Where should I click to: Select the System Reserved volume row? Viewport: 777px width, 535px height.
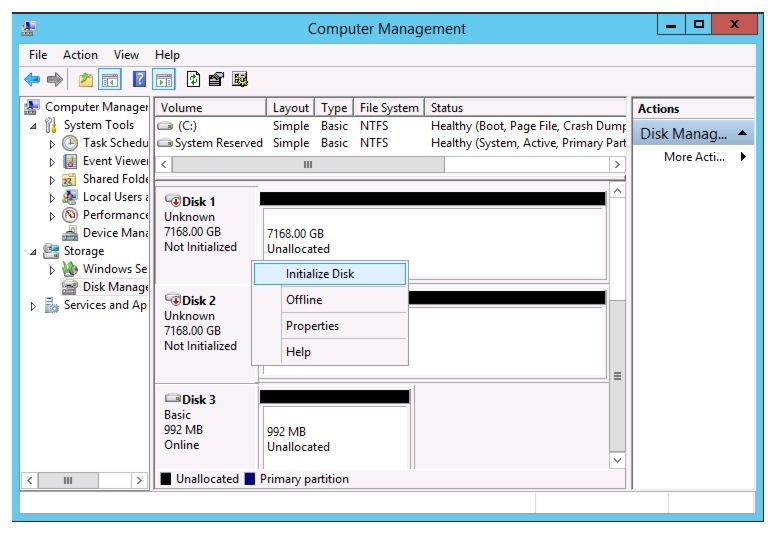click(390, 143)
